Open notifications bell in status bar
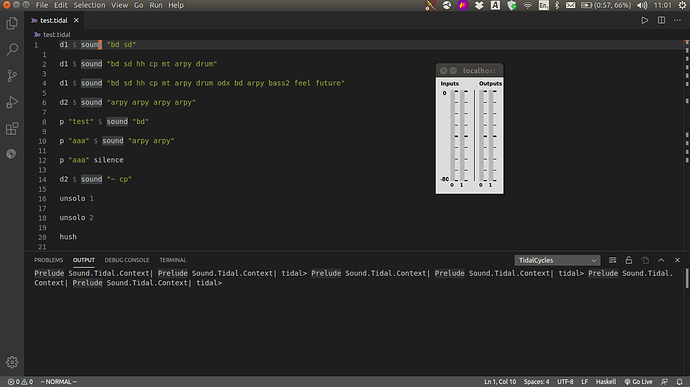The image size is (690, 387). (679, 382)
